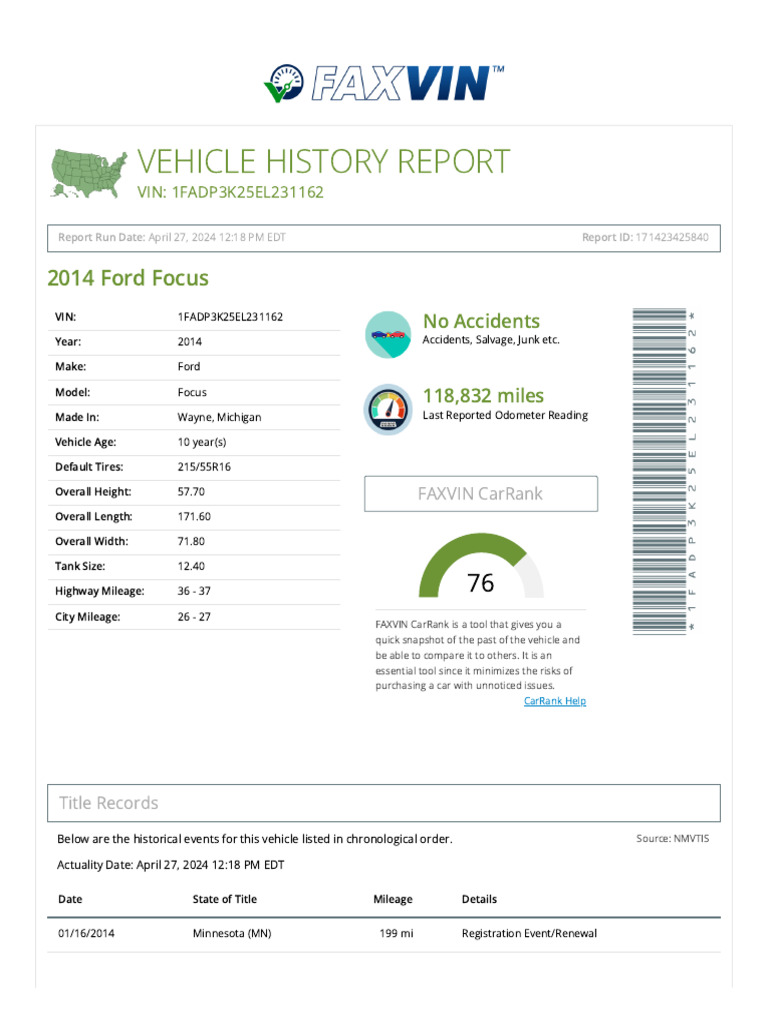Click the 199 mi mileage cell

click(396, 933)
